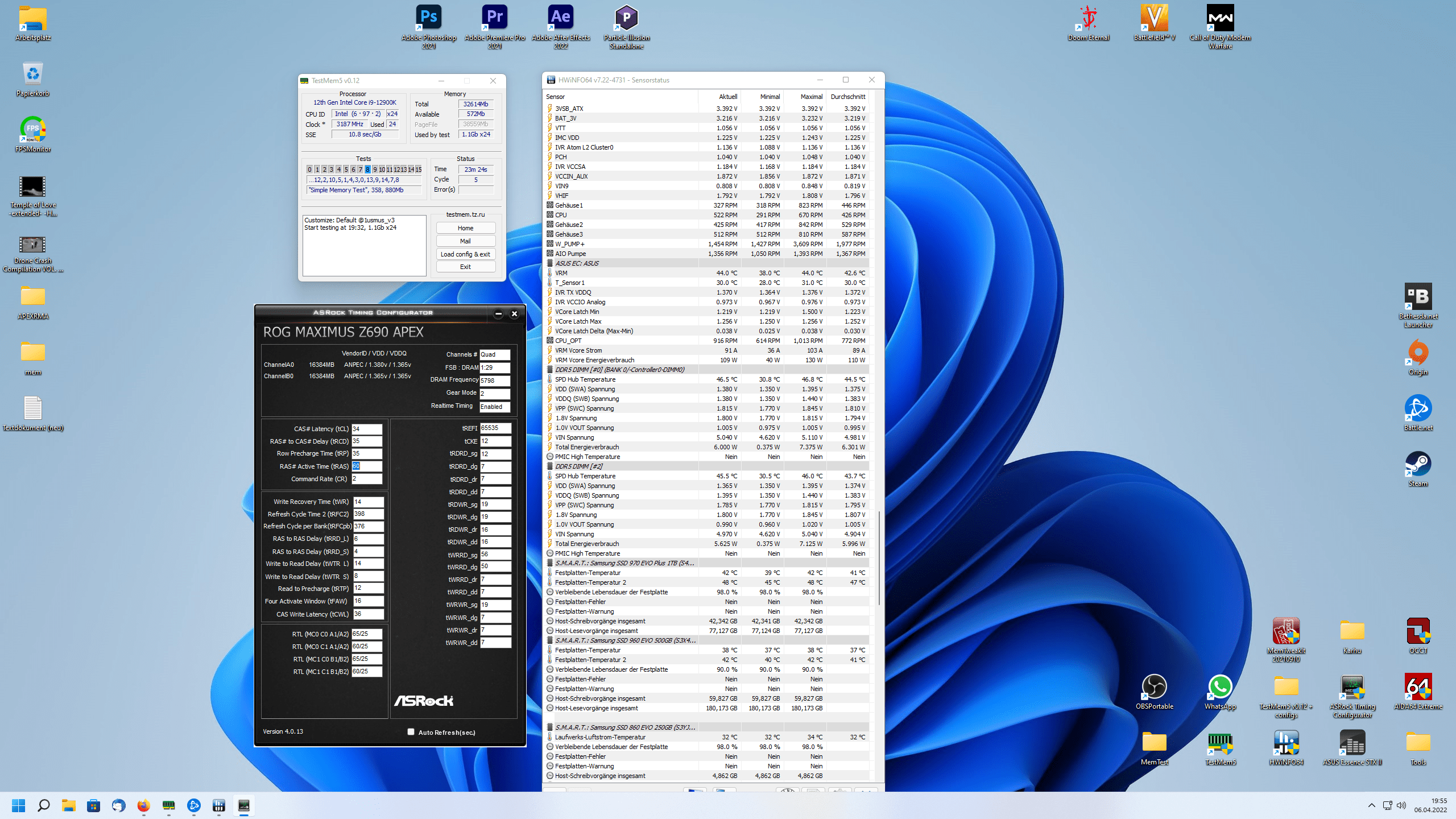Open Adobe After Effects 2022 shortcut
Screen dimensions: 1456x819
pos(561,26)
